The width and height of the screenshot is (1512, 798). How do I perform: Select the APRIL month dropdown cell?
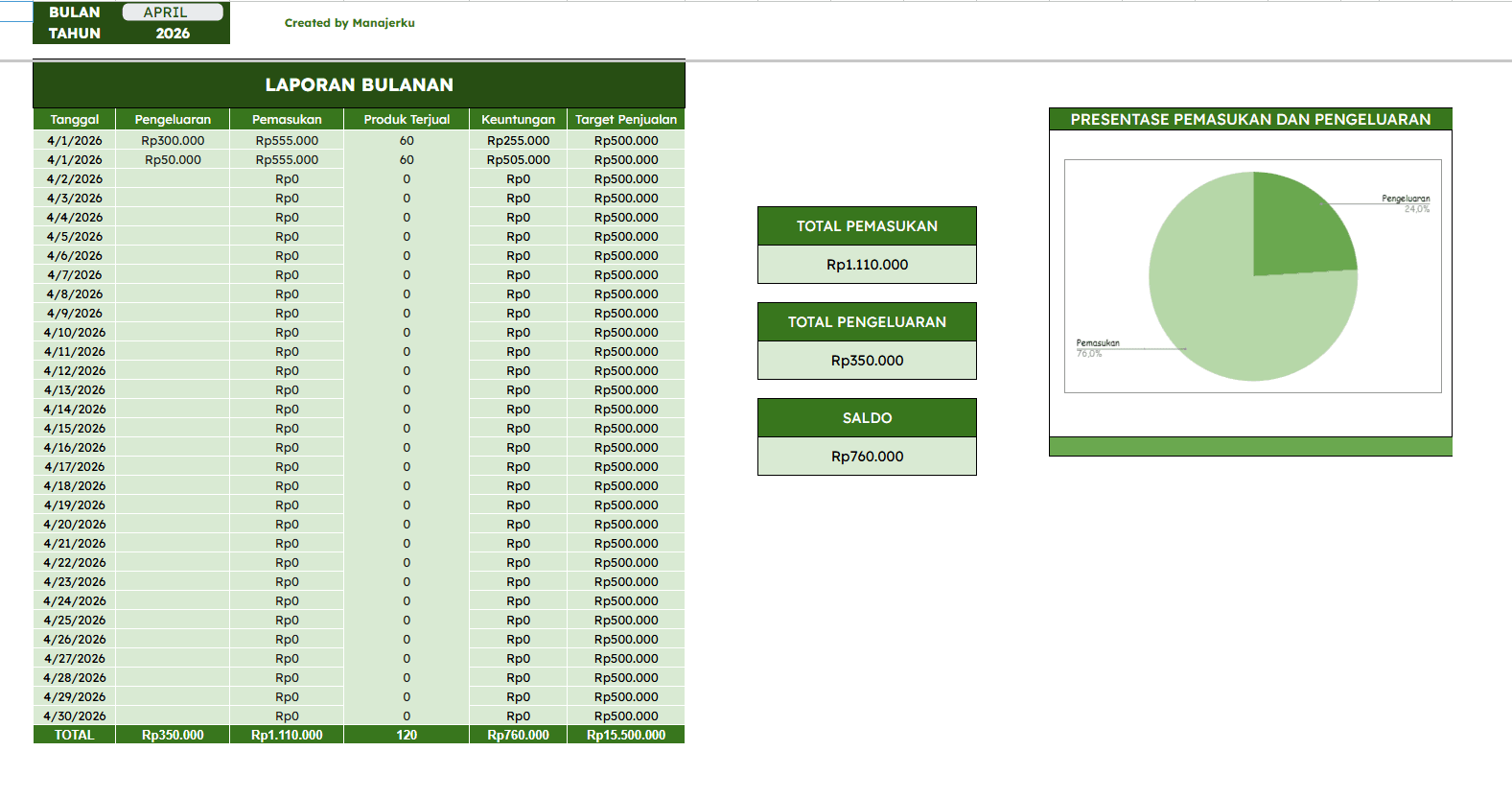[173, 12]
